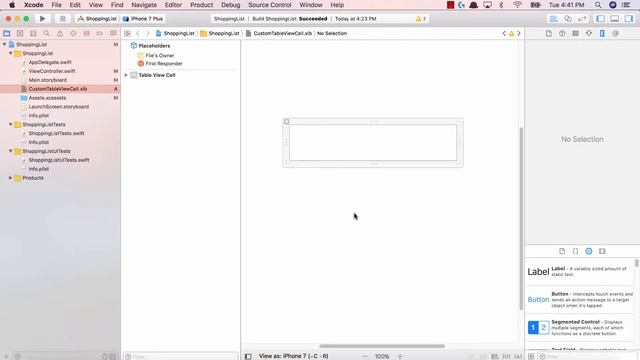Collapse the ShoppingList project root
The height and width of the screenshot is (360, 640).
[4, 44]
